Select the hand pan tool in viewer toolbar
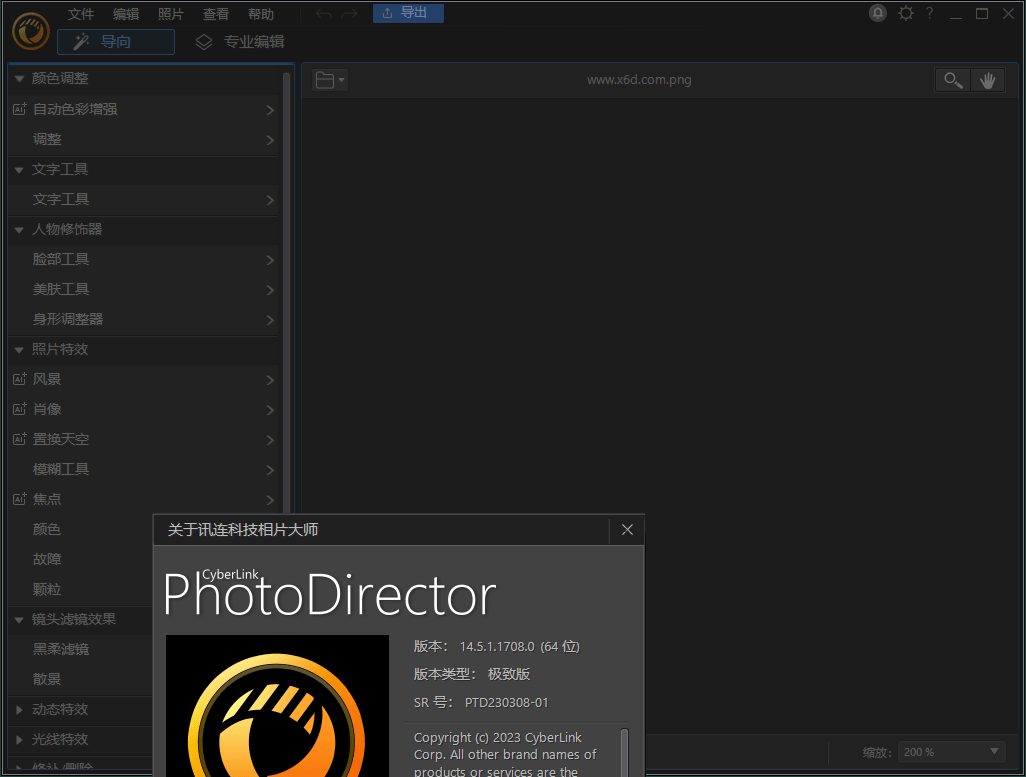The image size is (1026, 777). coord(988,79)
